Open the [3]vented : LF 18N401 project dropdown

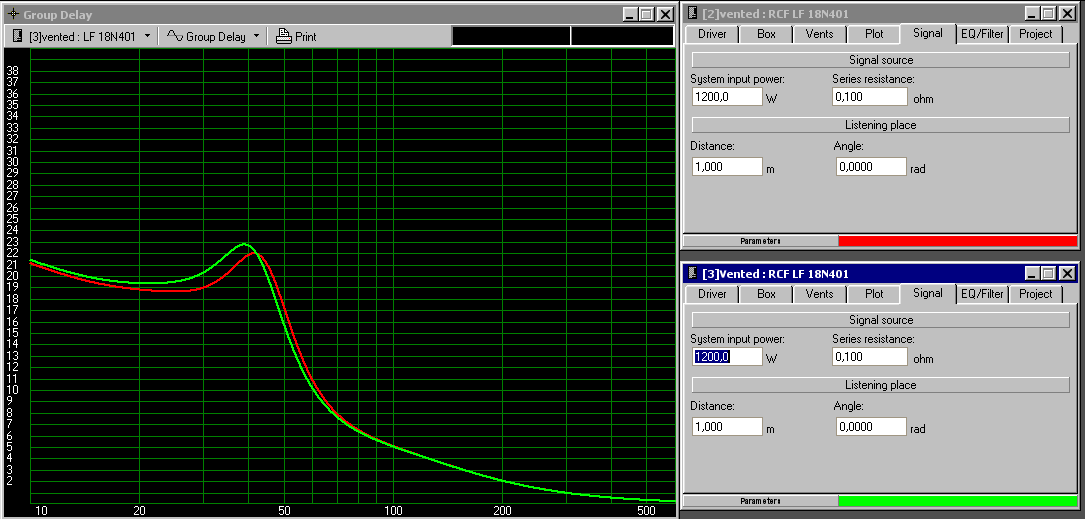pyautogui.click(x=83, y=36)
